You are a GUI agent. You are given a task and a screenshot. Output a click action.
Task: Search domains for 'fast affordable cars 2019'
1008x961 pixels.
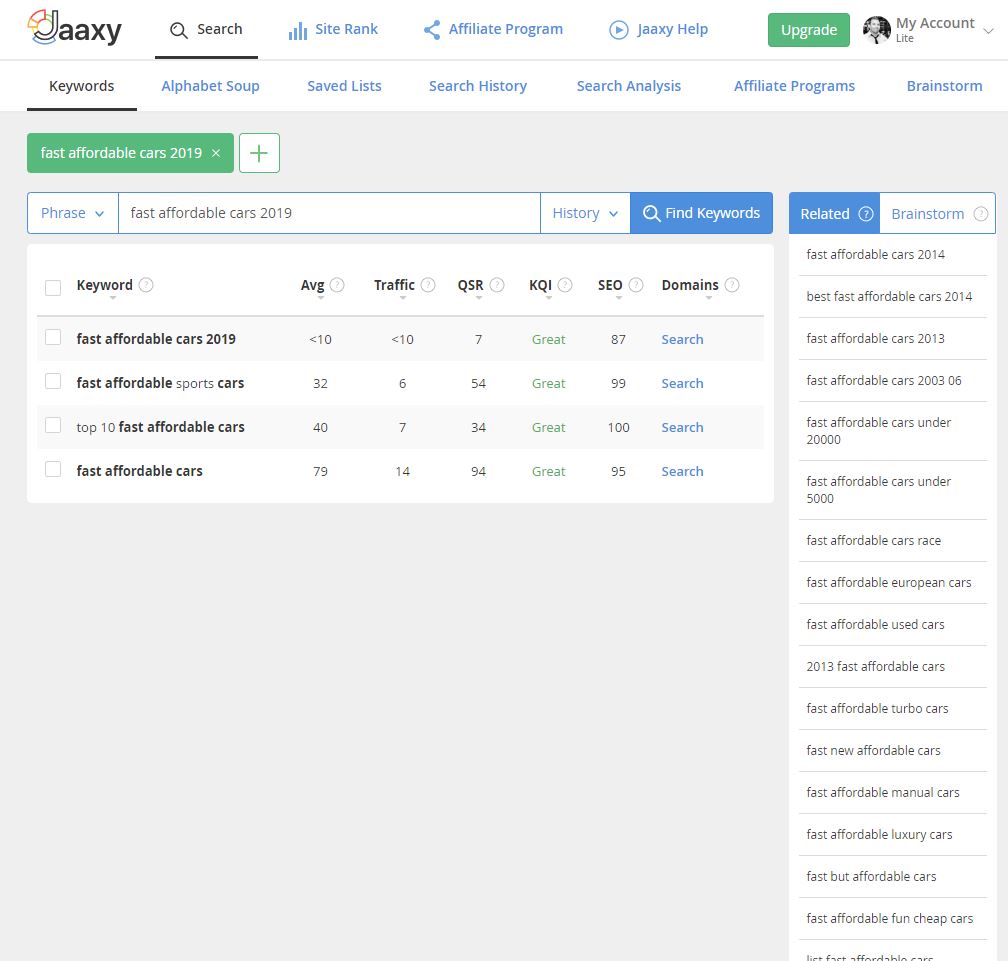(682, 339)
